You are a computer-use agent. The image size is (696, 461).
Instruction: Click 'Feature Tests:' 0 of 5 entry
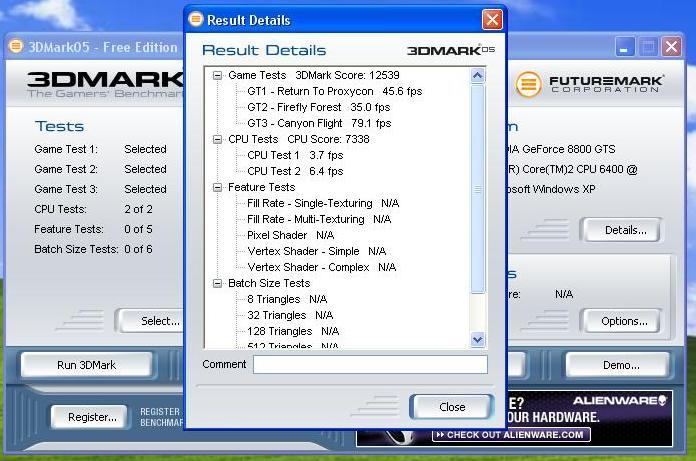pos(93,229)
